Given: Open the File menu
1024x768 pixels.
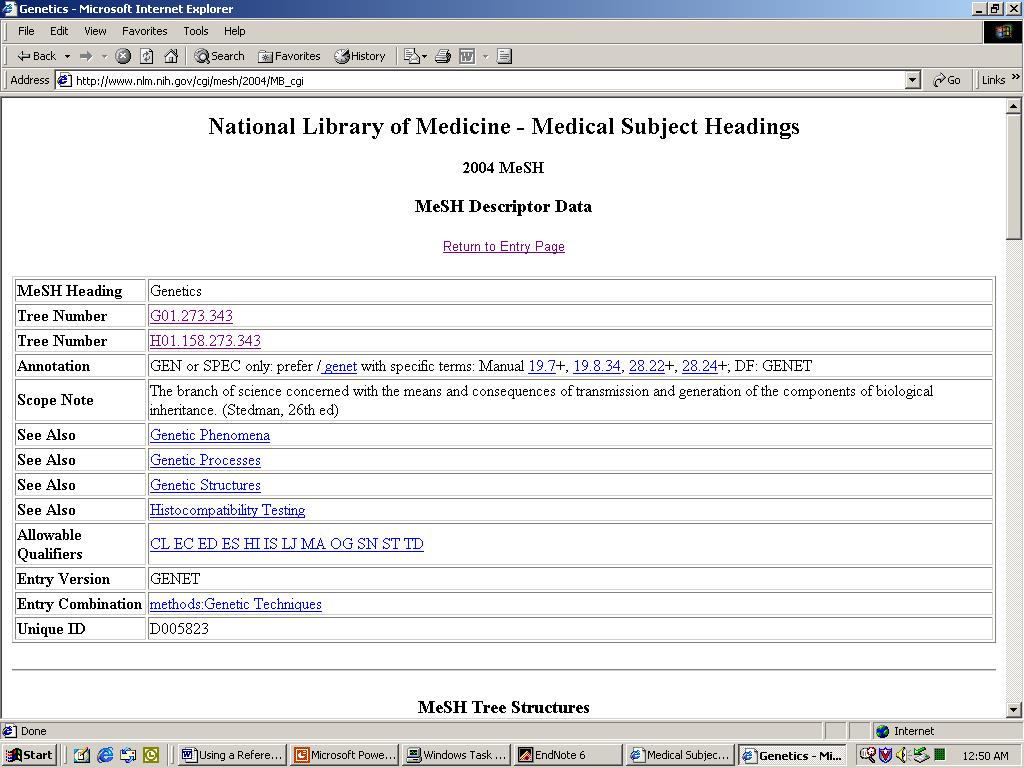Looking at the screenshot, I should coord(26,31).
